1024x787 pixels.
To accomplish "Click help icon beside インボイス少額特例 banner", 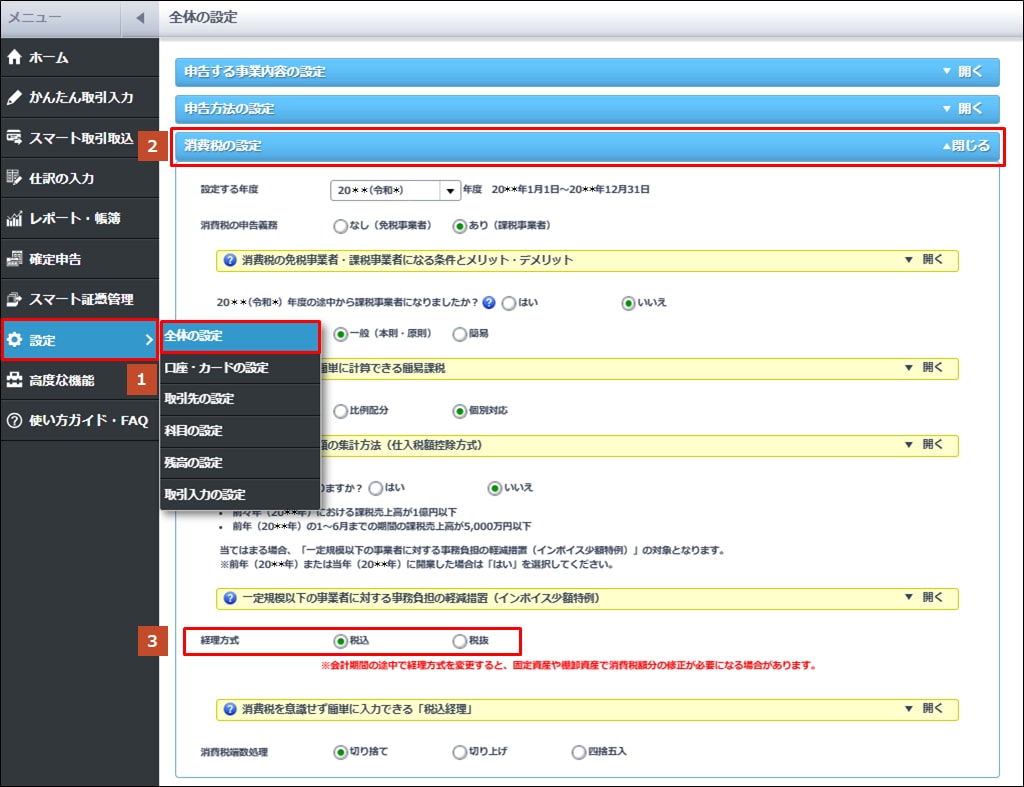I will (230, 598).
